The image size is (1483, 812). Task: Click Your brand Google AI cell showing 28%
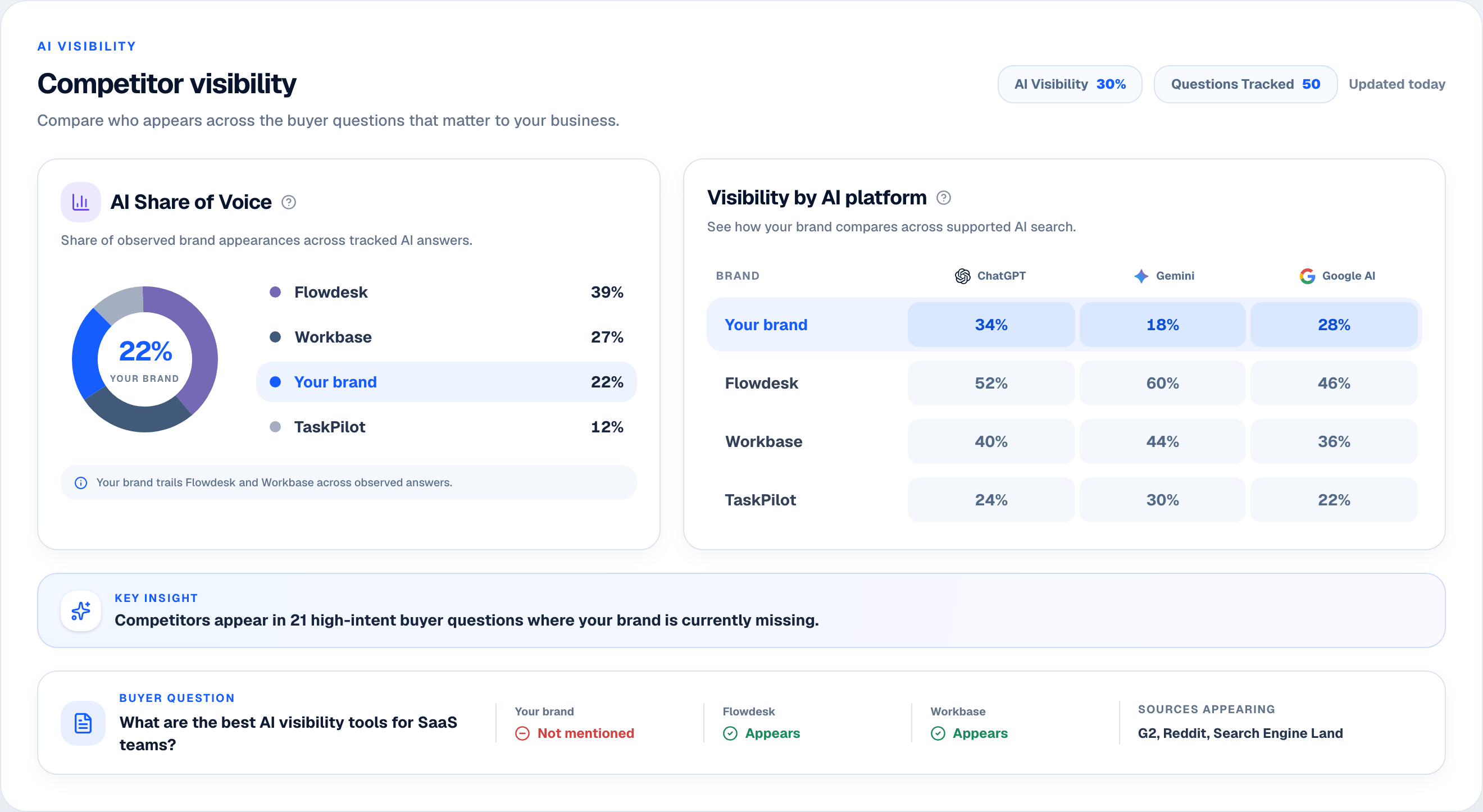[1334, 325]
